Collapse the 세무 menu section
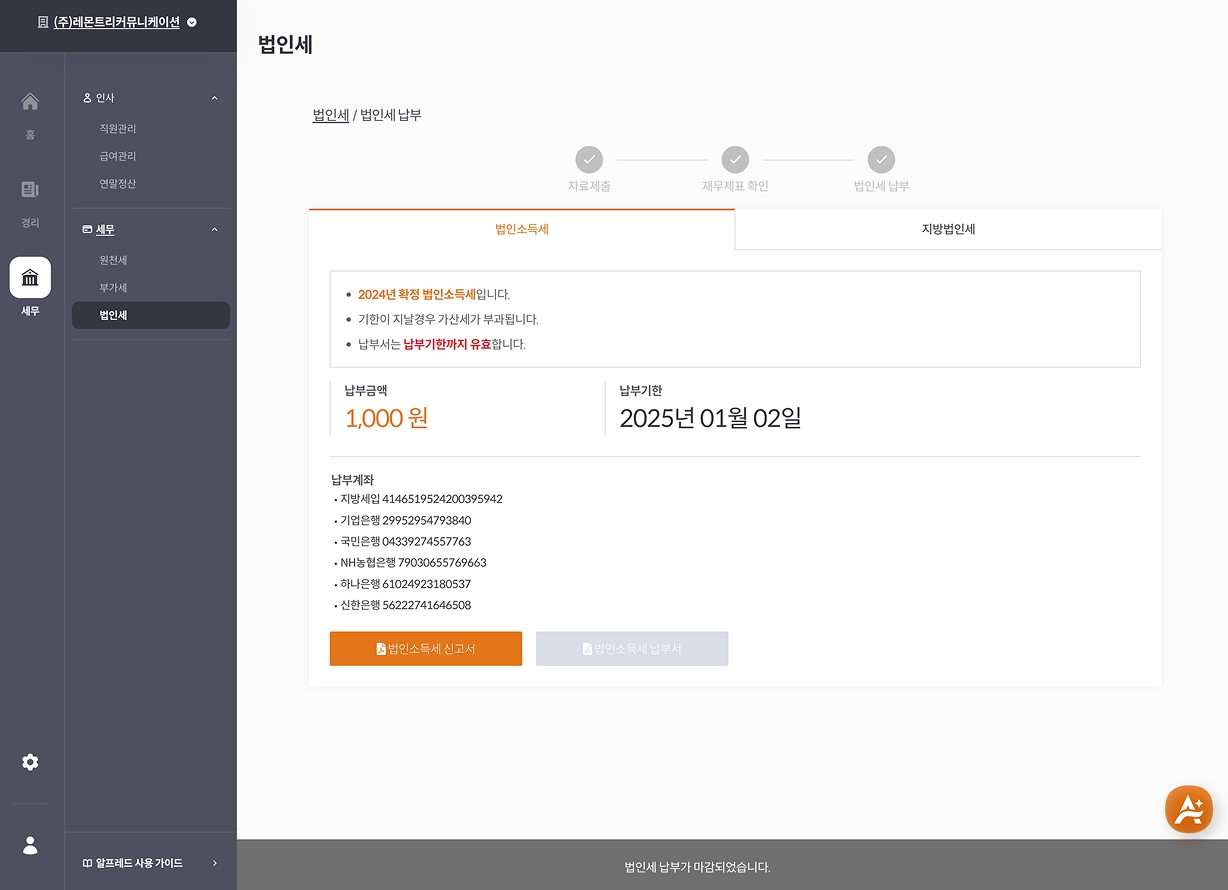This screenshot has height=890, width=1228. pyautogui.click(x=213, y=229)
